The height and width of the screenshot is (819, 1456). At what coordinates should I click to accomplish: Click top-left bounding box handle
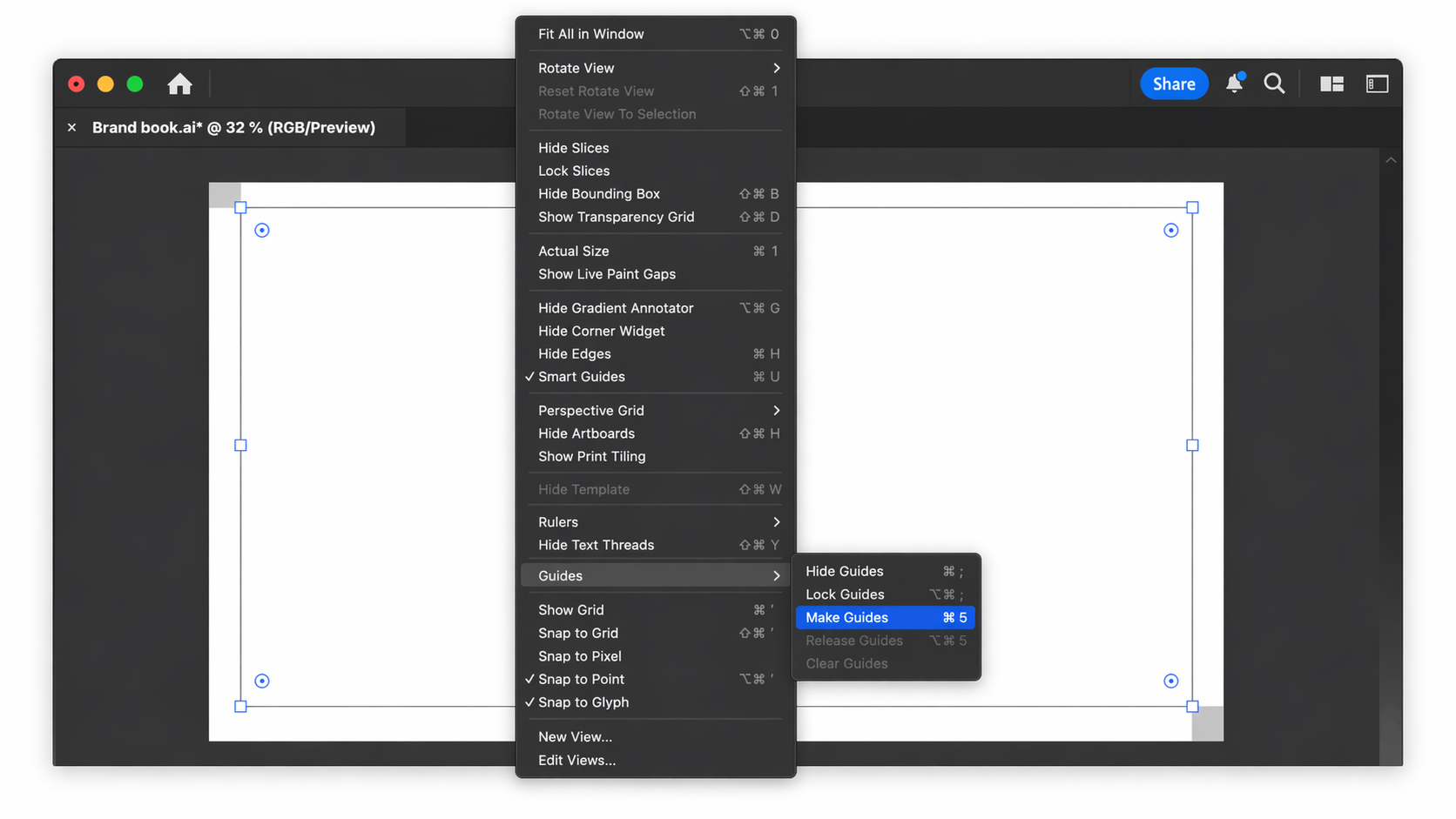[241, 207]
